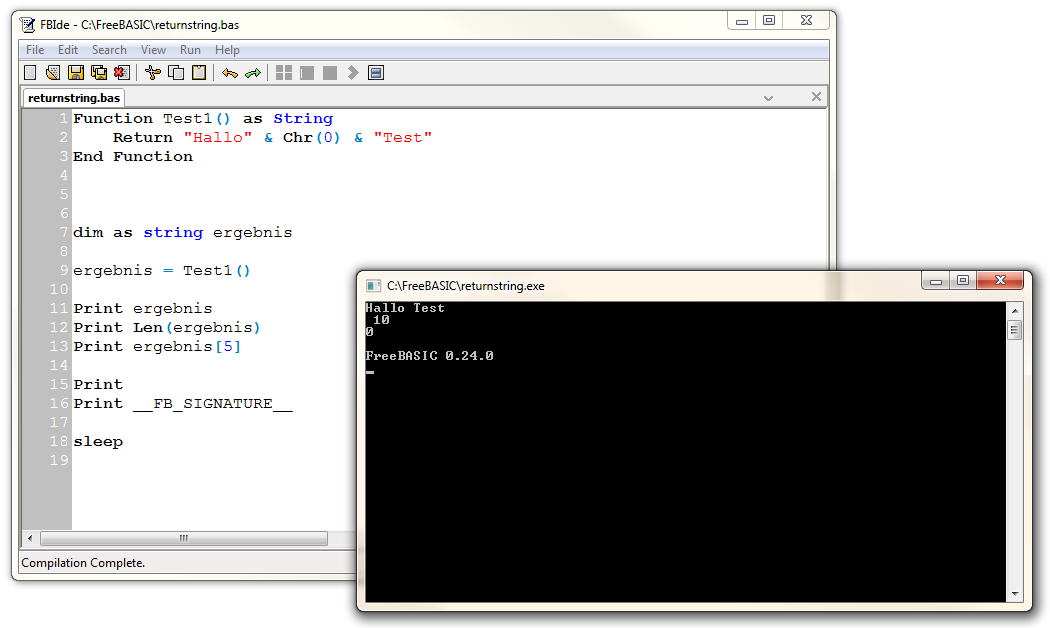Click "Function Test1() as String" on line 1
Screen dimensions: 1050x628
(203, 119)
